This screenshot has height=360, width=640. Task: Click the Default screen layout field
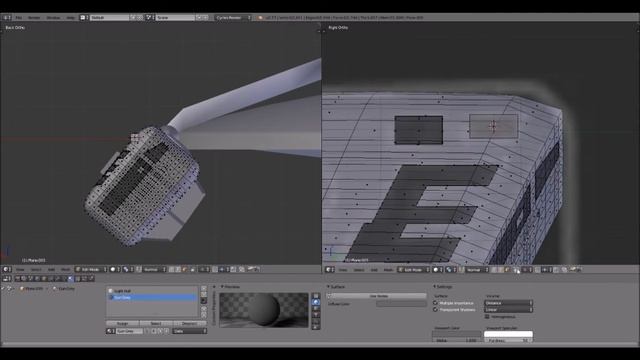[x=110, y=18]
